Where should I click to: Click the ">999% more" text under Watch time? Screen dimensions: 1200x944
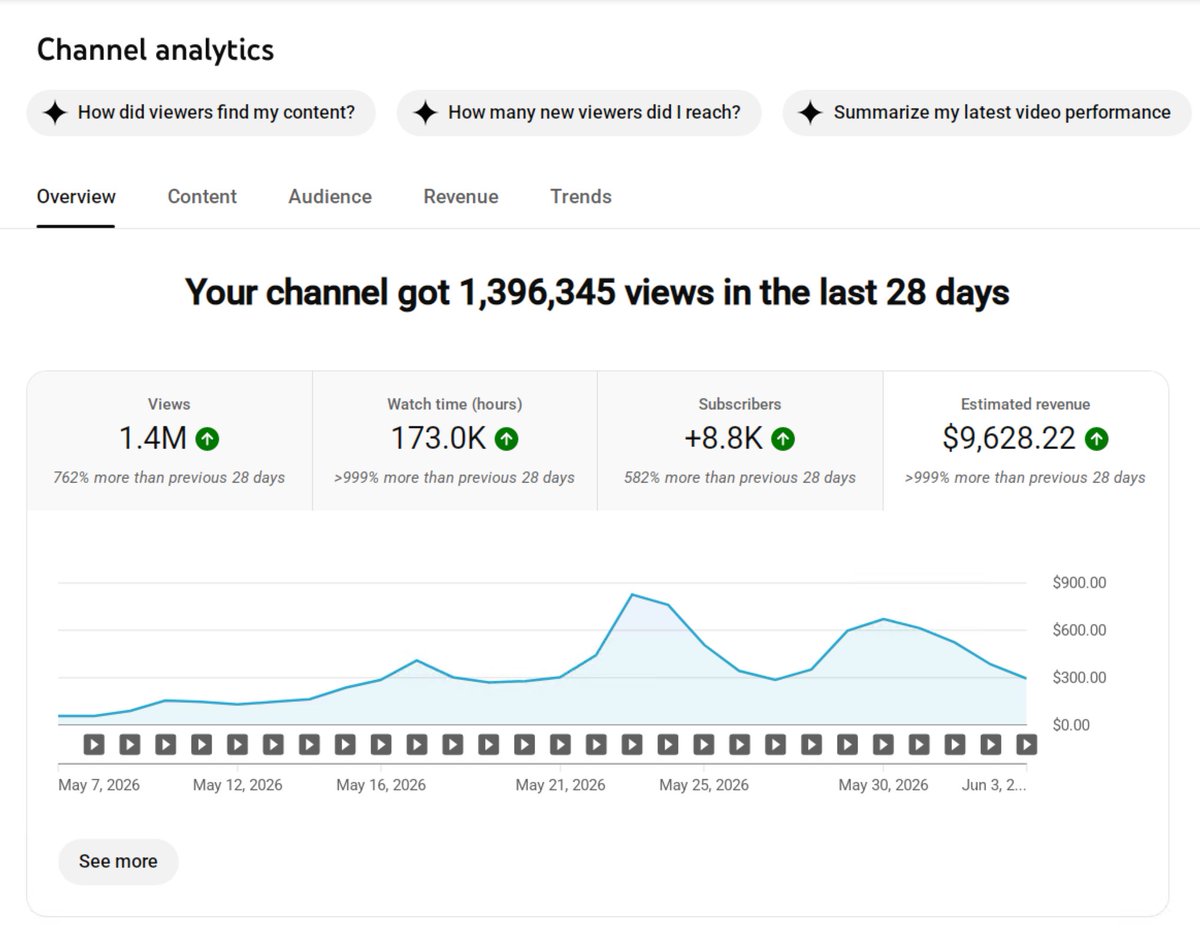click(x=454, y=478)
